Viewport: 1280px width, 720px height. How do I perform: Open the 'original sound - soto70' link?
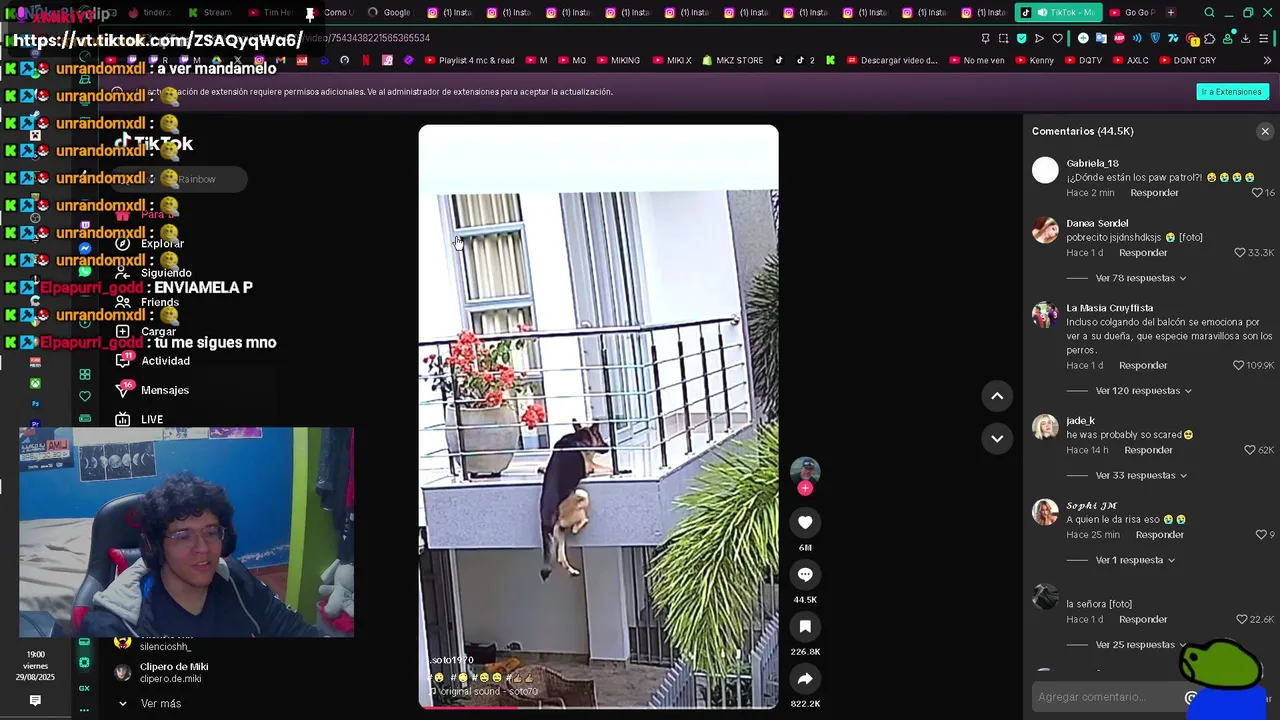[x=483, y=691]
